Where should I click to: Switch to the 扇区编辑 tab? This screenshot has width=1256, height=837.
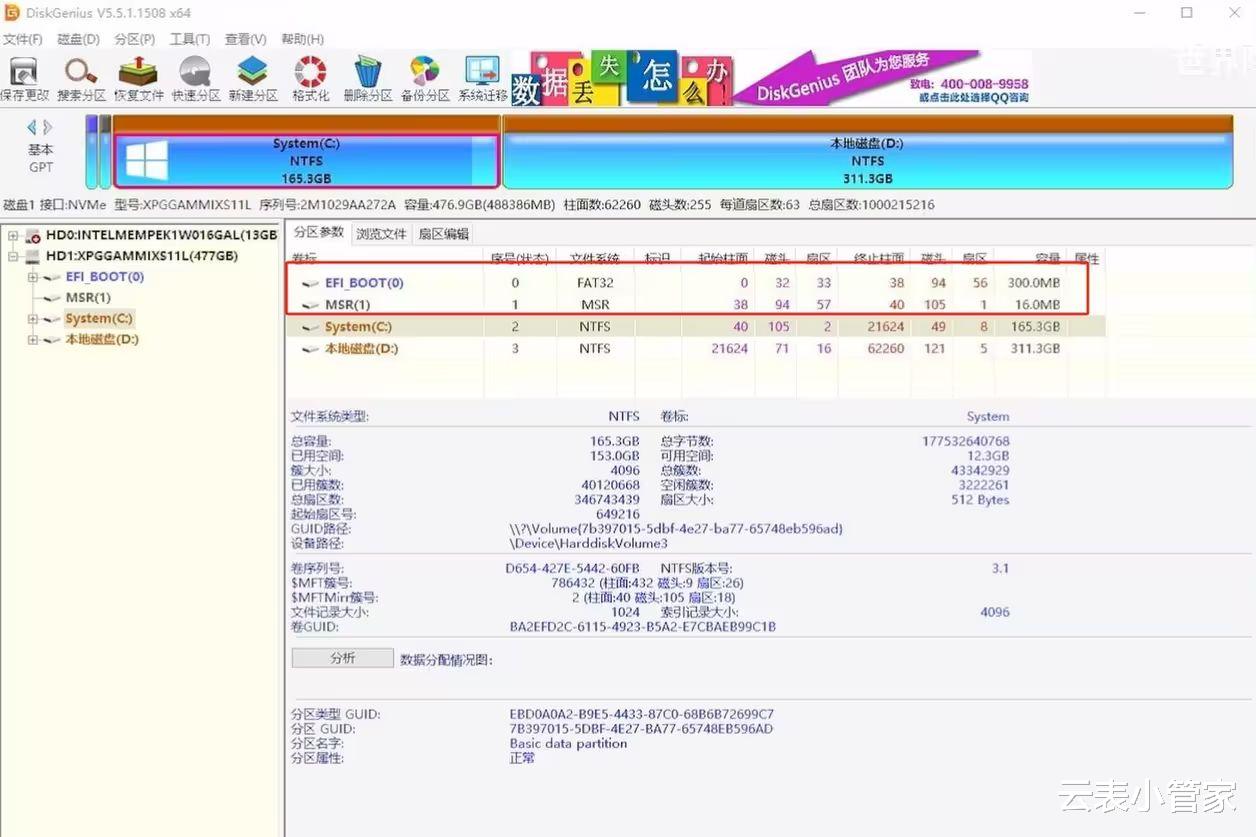(x=443, y=234)
